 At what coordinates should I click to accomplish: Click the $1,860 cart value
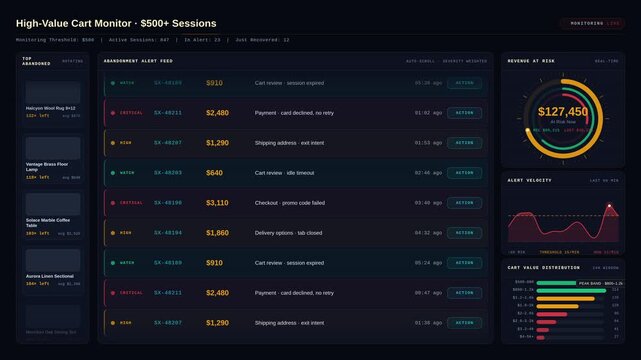pyautogui.click(x=217, y=233)
